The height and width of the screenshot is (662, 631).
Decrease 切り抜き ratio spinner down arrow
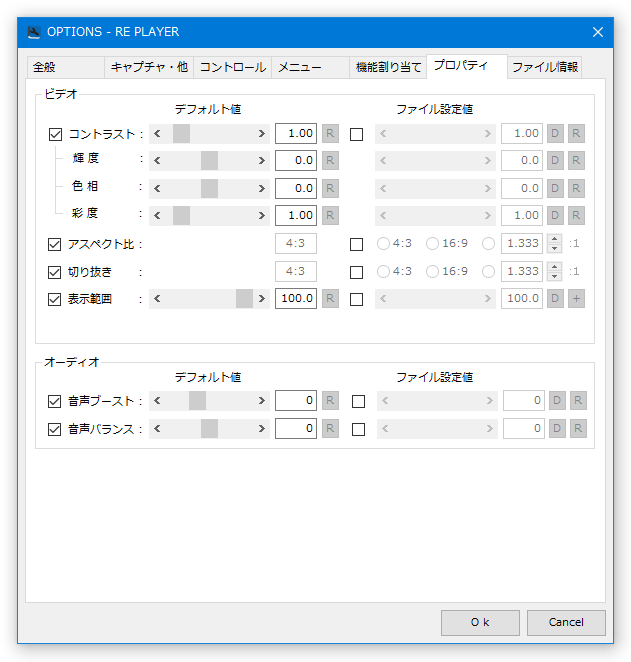554,276
